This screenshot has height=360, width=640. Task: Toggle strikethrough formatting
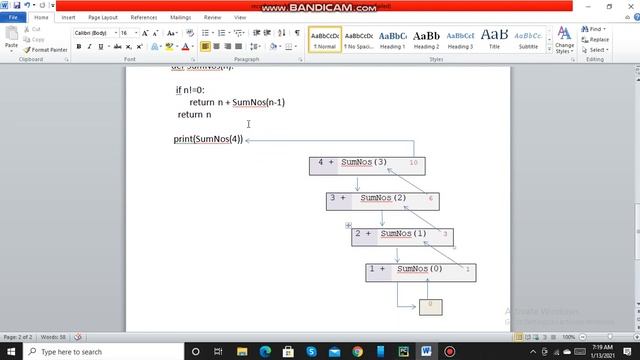click(118, 47)
